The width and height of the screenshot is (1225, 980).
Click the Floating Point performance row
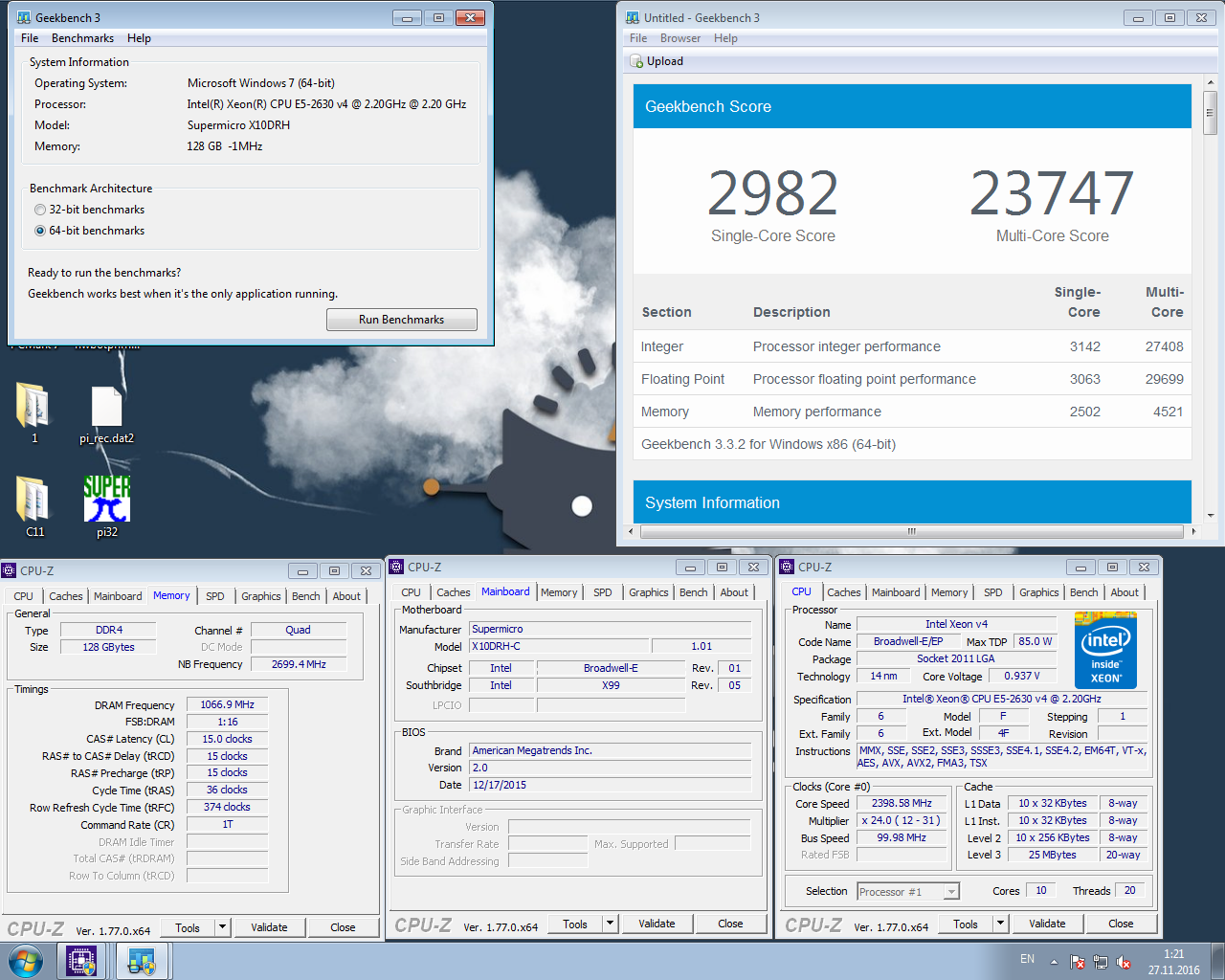tap(912, 379)
